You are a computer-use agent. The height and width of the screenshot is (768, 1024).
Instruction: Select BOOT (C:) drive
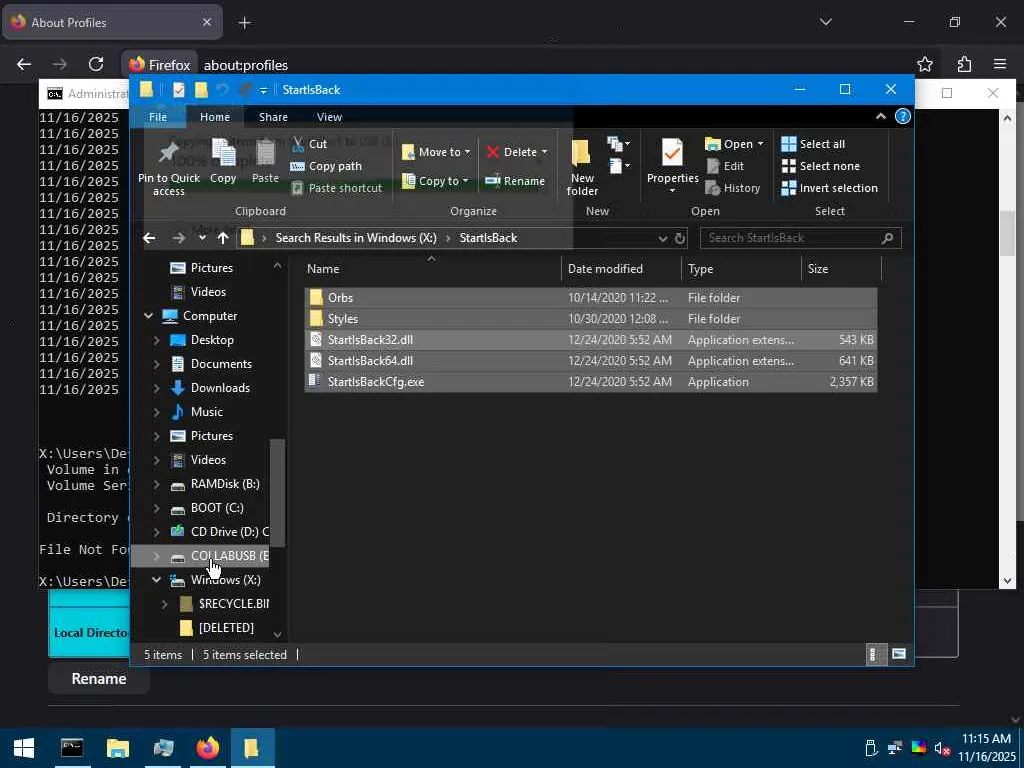coord(217,508)
